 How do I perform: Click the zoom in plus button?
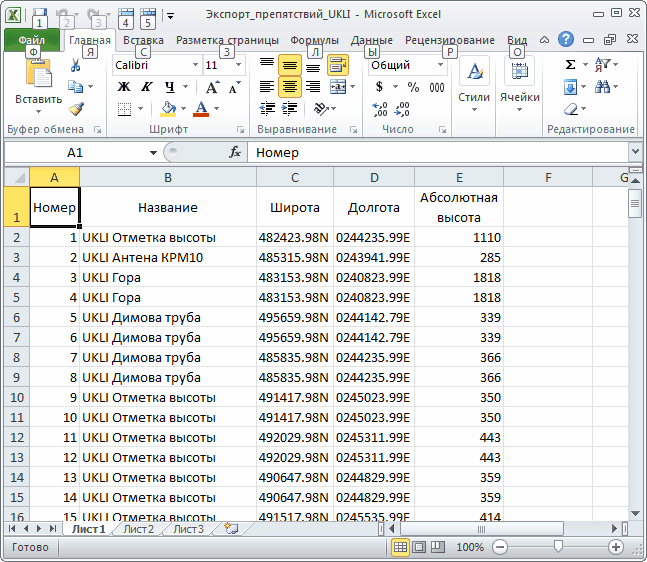pyautogui.click(x=616, y=548)
